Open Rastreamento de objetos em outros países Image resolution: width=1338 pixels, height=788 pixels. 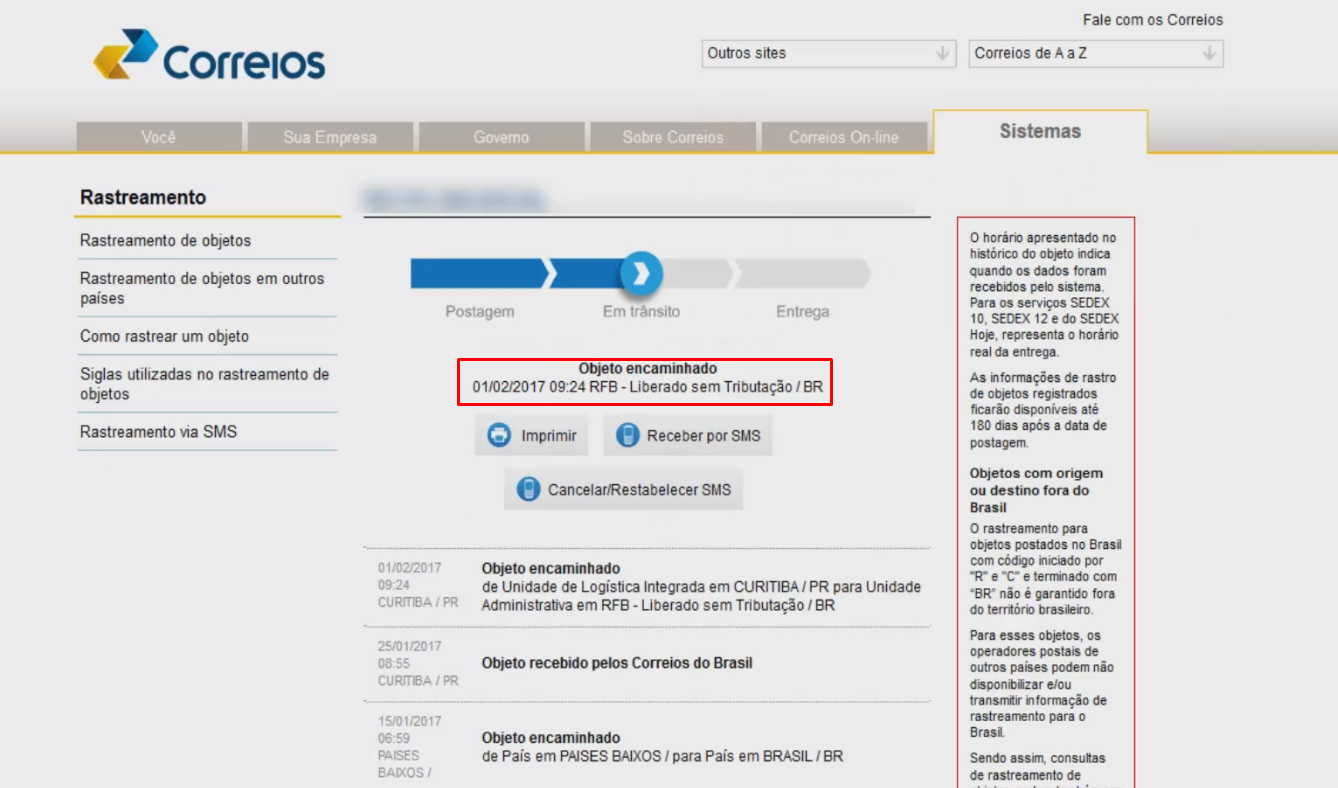click(202, 288)
